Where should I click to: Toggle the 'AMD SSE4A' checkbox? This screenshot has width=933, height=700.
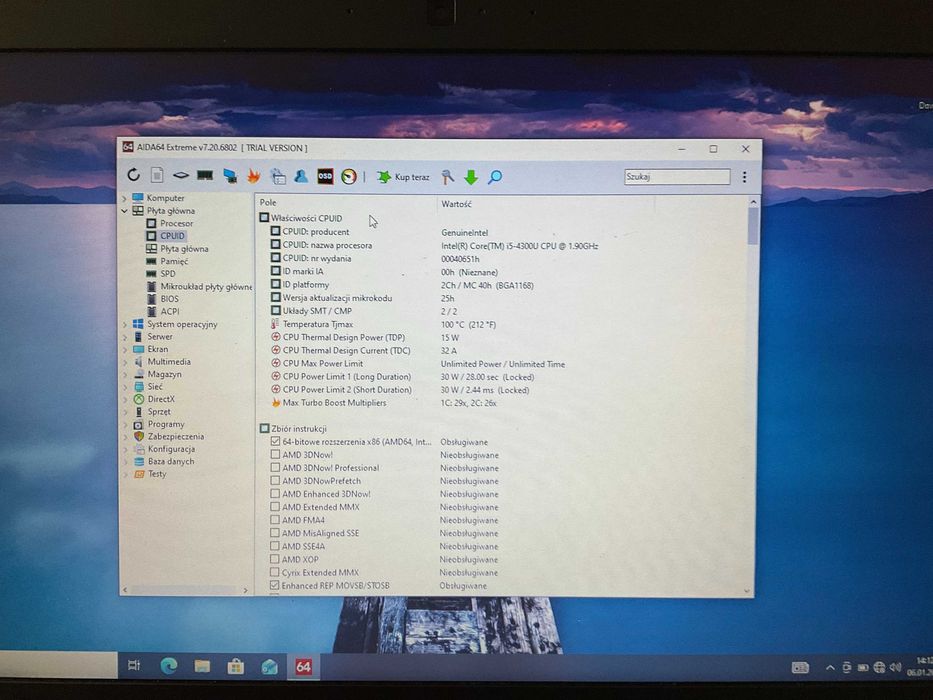tap(274, 546)
